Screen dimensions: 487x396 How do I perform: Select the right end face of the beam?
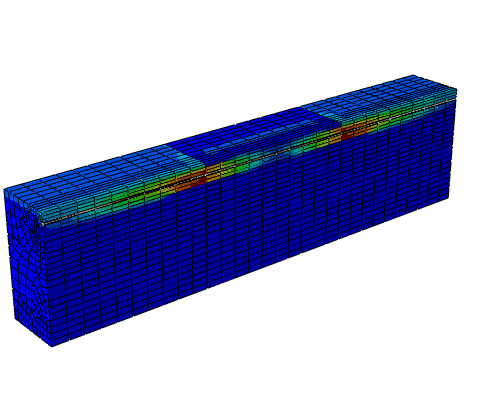click(x=453, y=143)
